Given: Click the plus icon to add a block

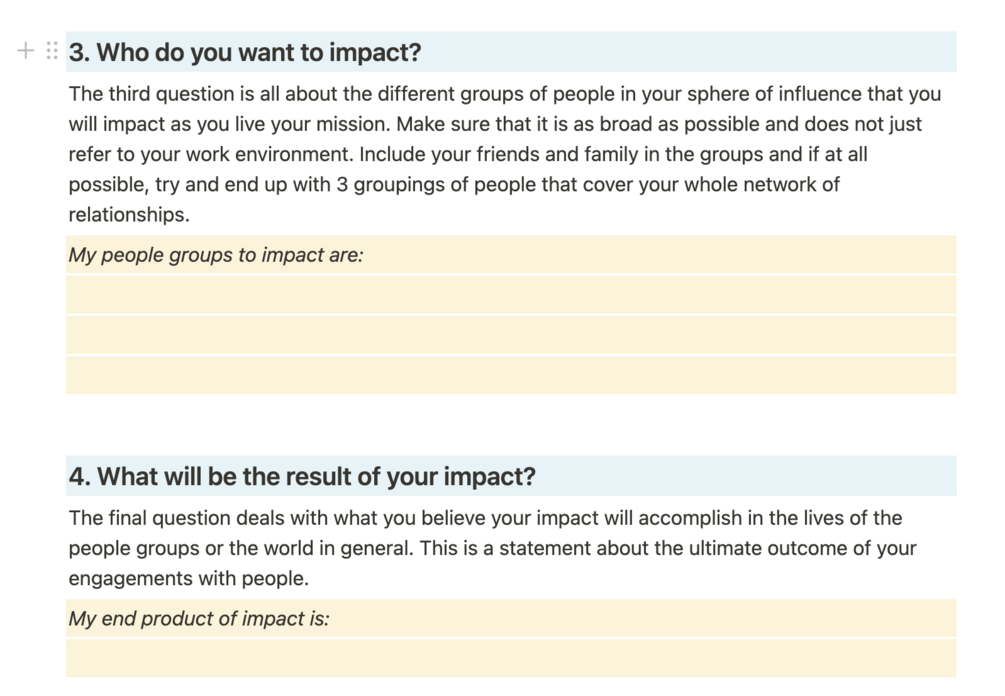Looking at the screenshot, I should [x=26, y=51].
